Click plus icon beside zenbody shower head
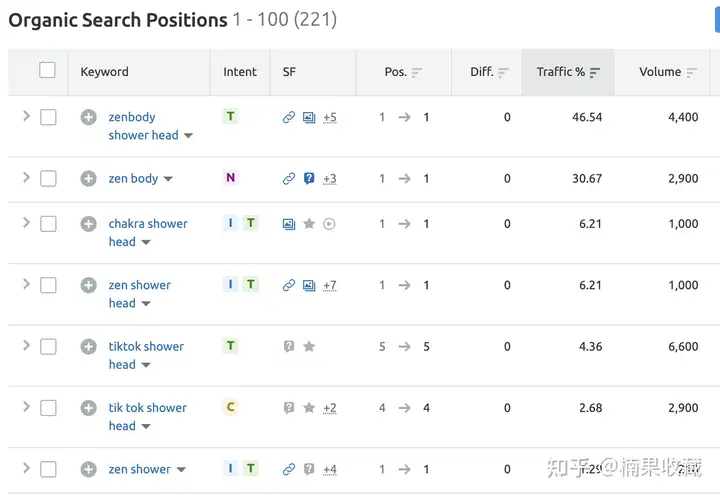The width and height of the screenshot is (720, 496). point(89,117)
